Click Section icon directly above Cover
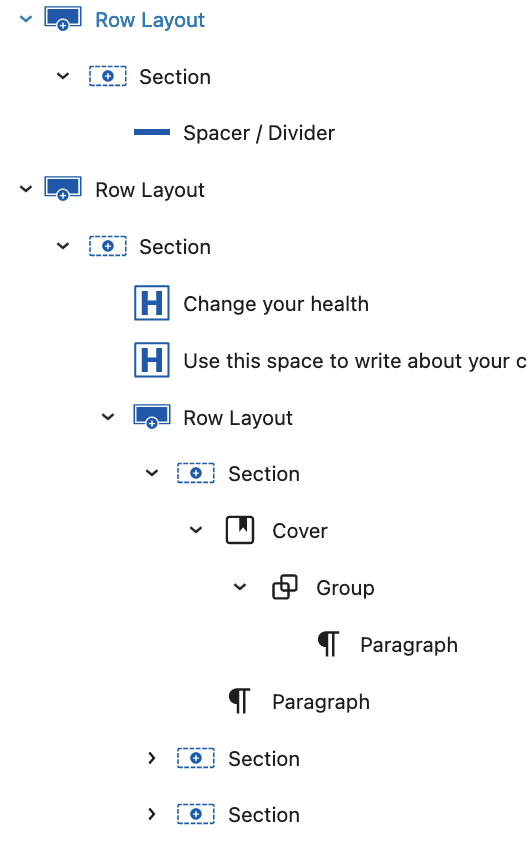This screenshot has height=848, width=532. (196, 473)
